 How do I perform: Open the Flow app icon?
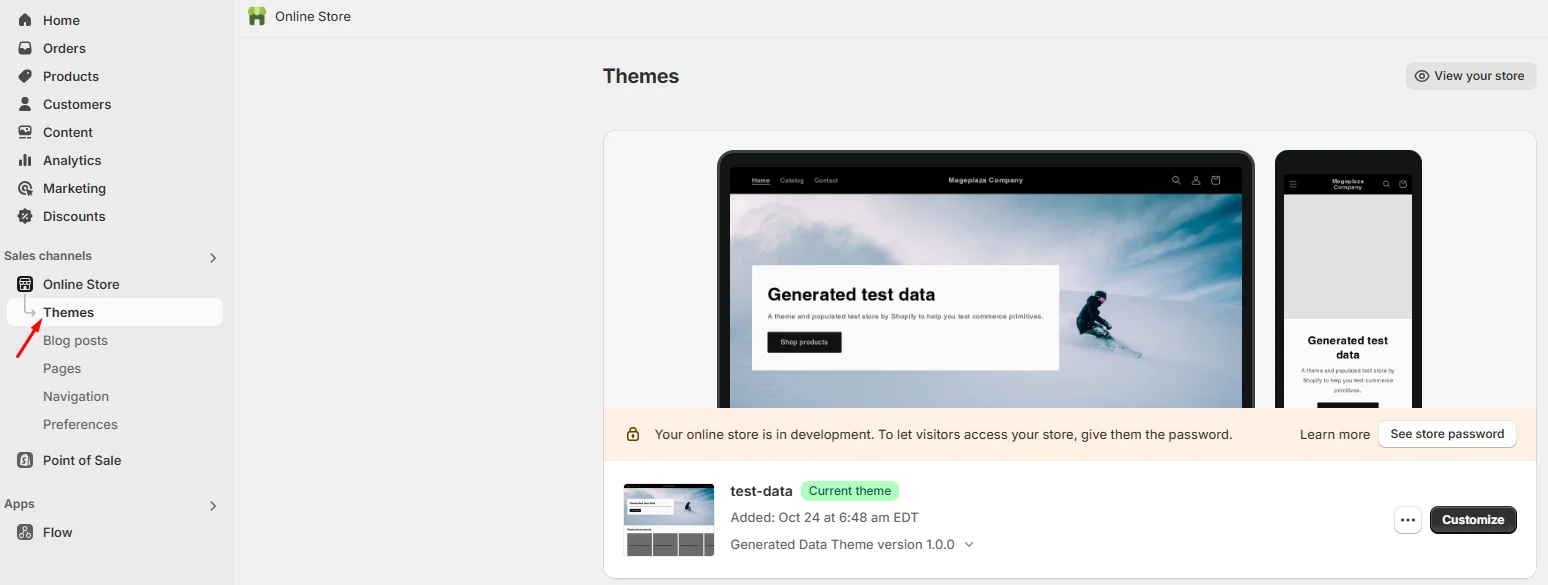point(25,532)
